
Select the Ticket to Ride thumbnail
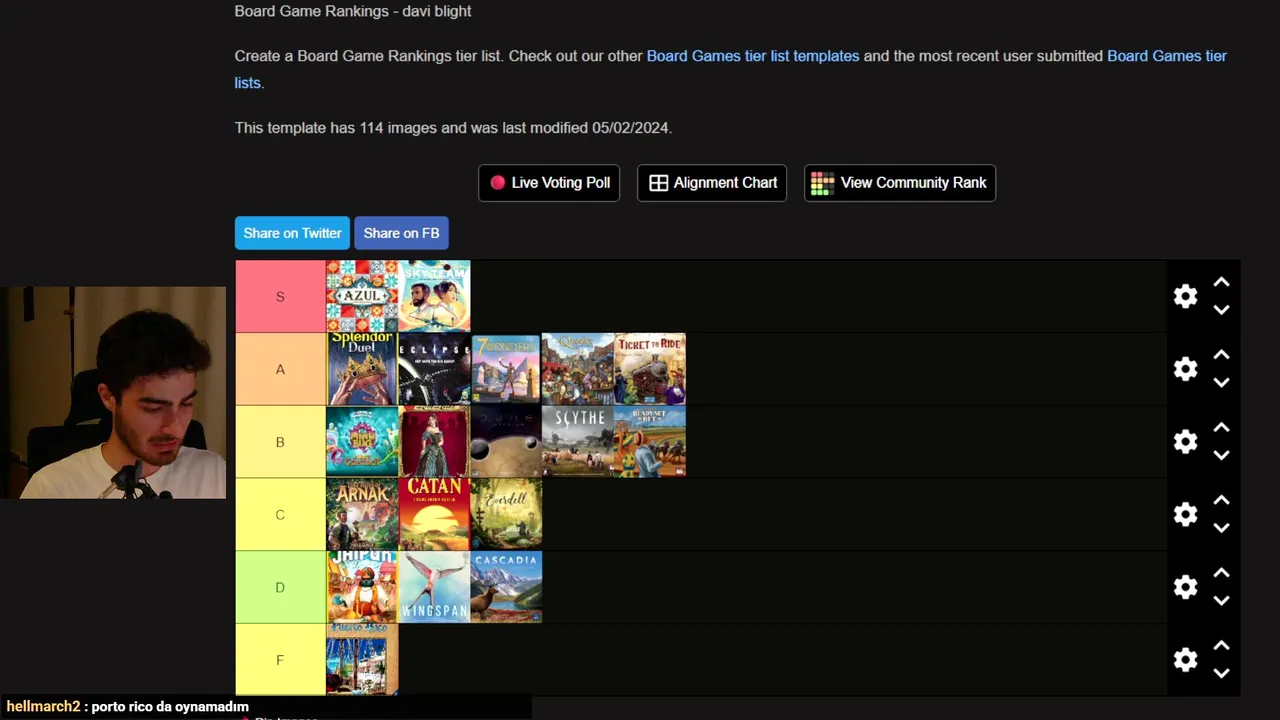[x=650, y=369]
